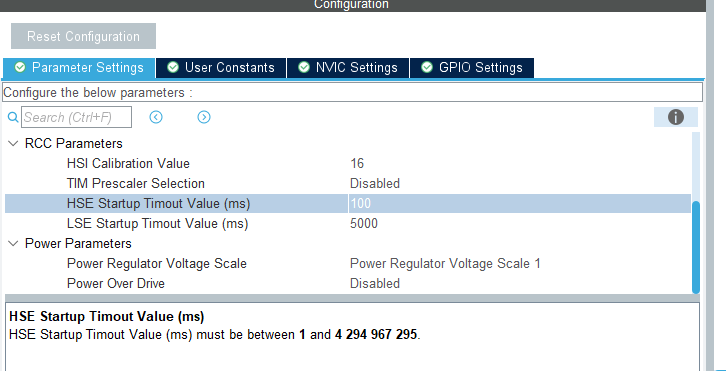Click the Reset Configuration button
This screenshot has height=371, width=726.
(83, 36)
